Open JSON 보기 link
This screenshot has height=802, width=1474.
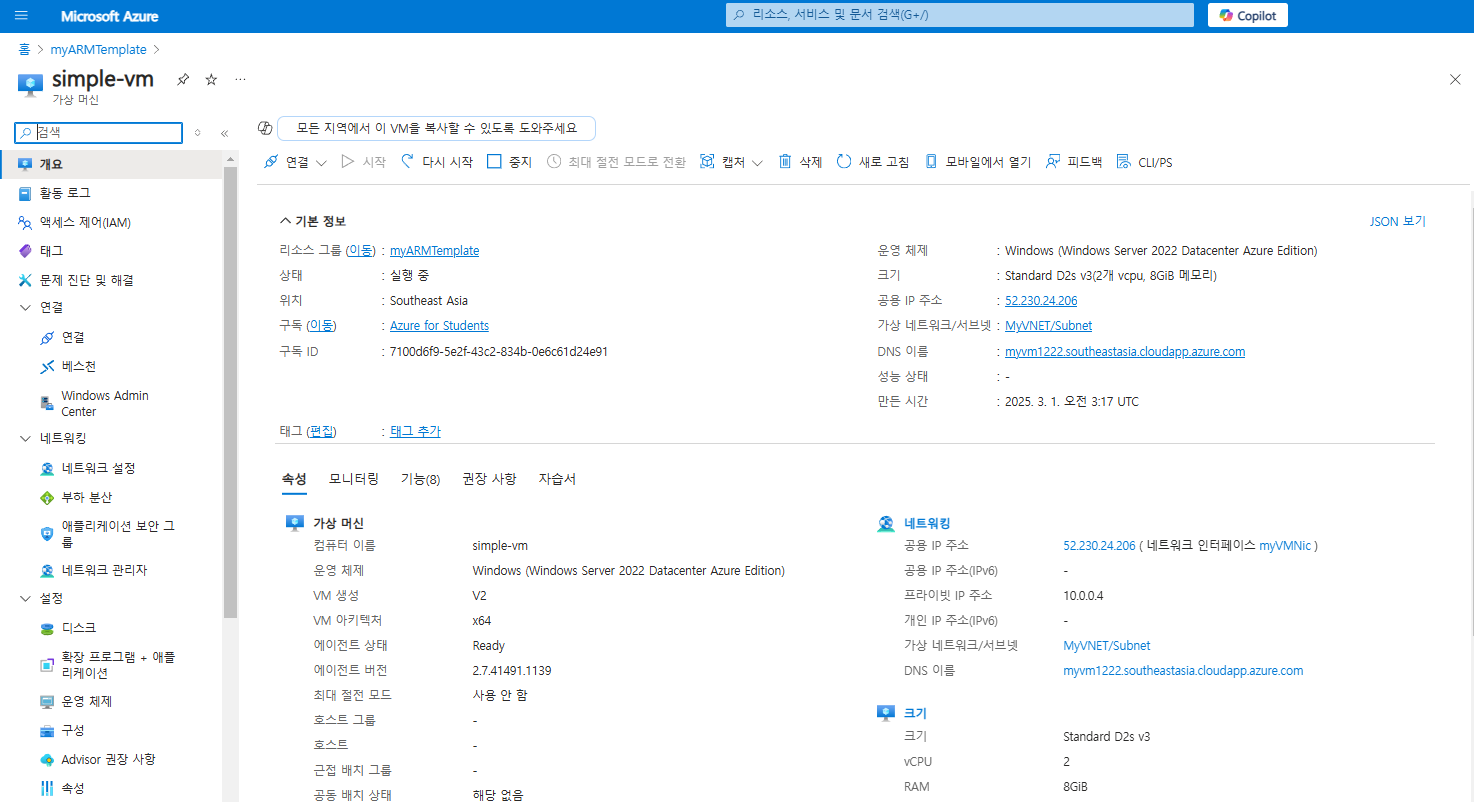pyautogui.click(x=1398, y=221)
